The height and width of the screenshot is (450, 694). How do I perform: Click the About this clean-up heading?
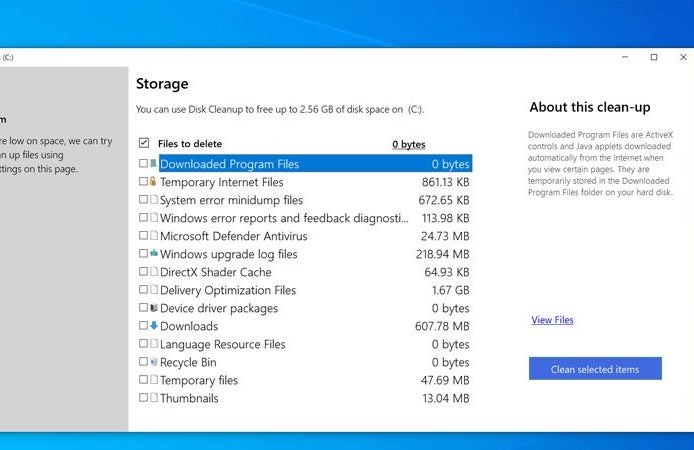click(x=590, y=107)
